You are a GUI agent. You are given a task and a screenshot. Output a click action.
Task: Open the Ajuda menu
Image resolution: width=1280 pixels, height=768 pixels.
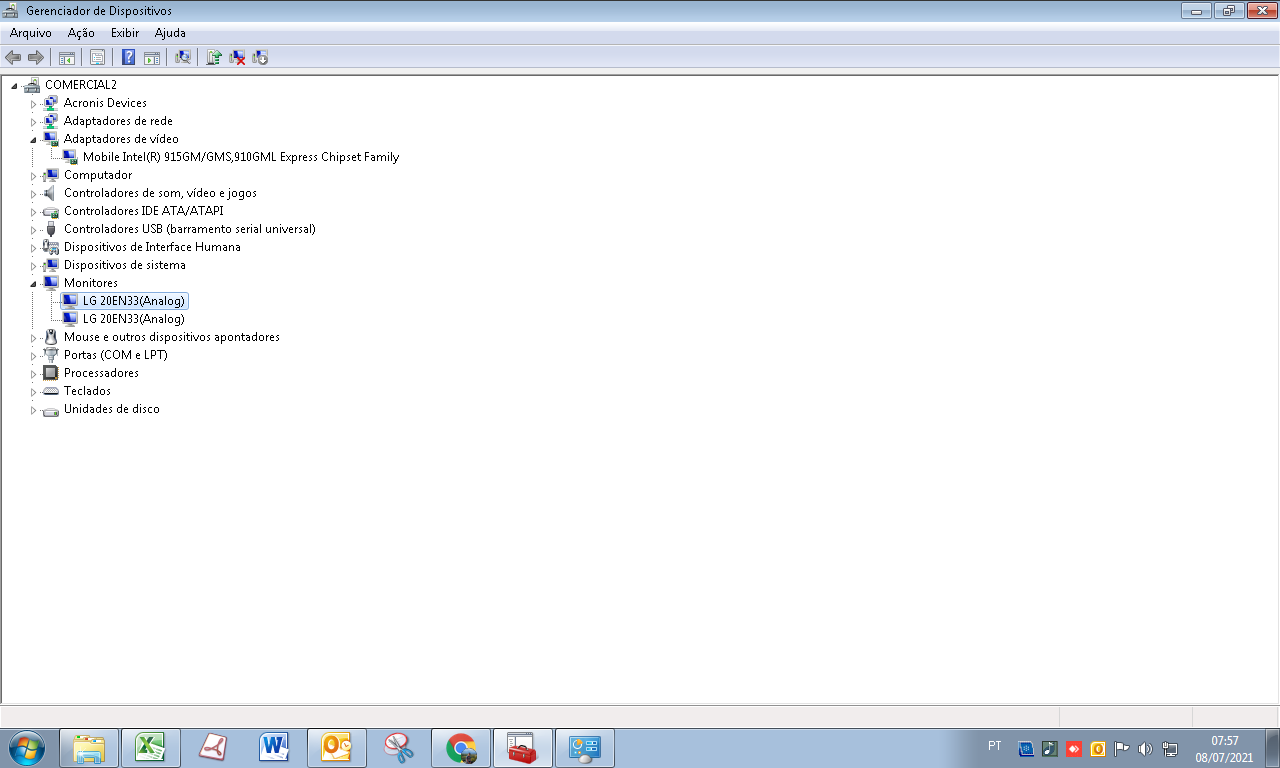point(170,33)
